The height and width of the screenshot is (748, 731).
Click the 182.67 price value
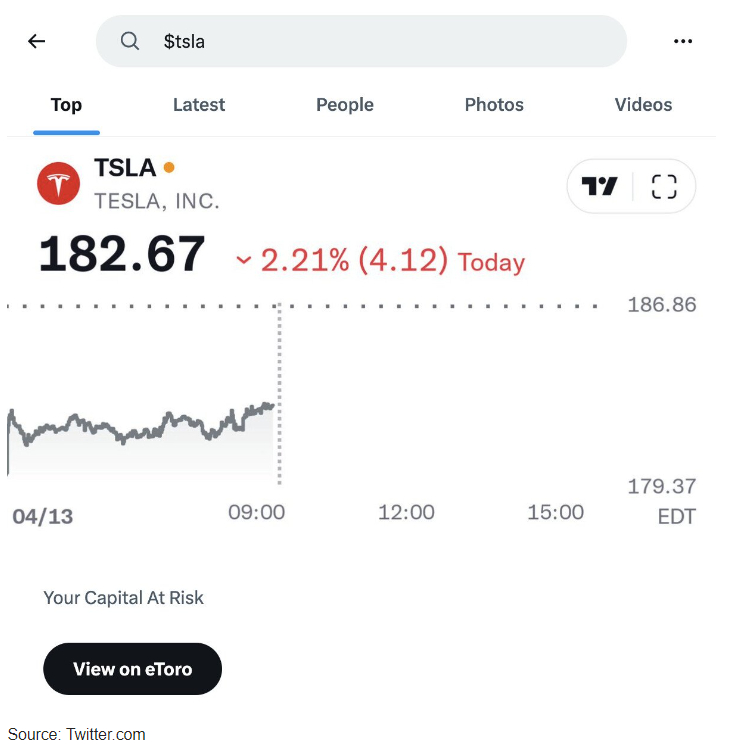[122, 254]
